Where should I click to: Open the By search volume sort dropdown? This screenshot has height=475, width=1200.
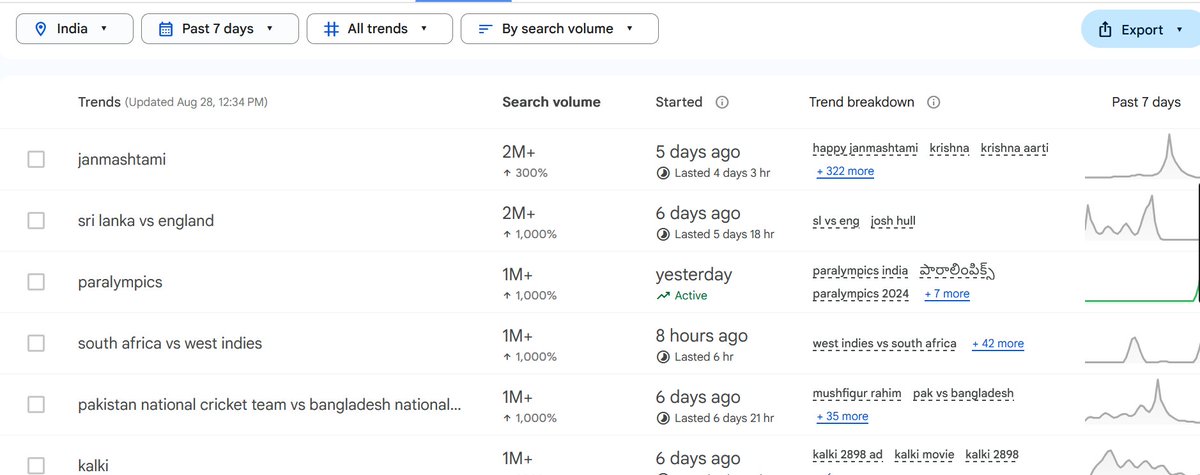pos(559,29)
